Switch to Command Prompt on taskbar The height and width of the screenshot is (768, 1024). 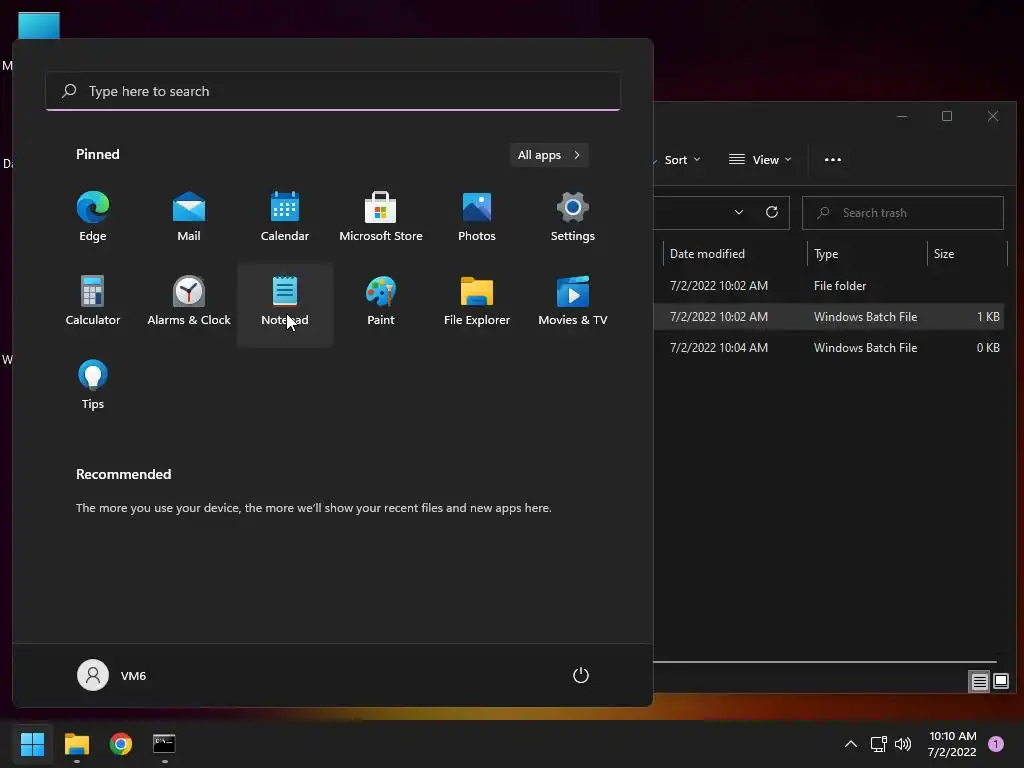[165, 744]
